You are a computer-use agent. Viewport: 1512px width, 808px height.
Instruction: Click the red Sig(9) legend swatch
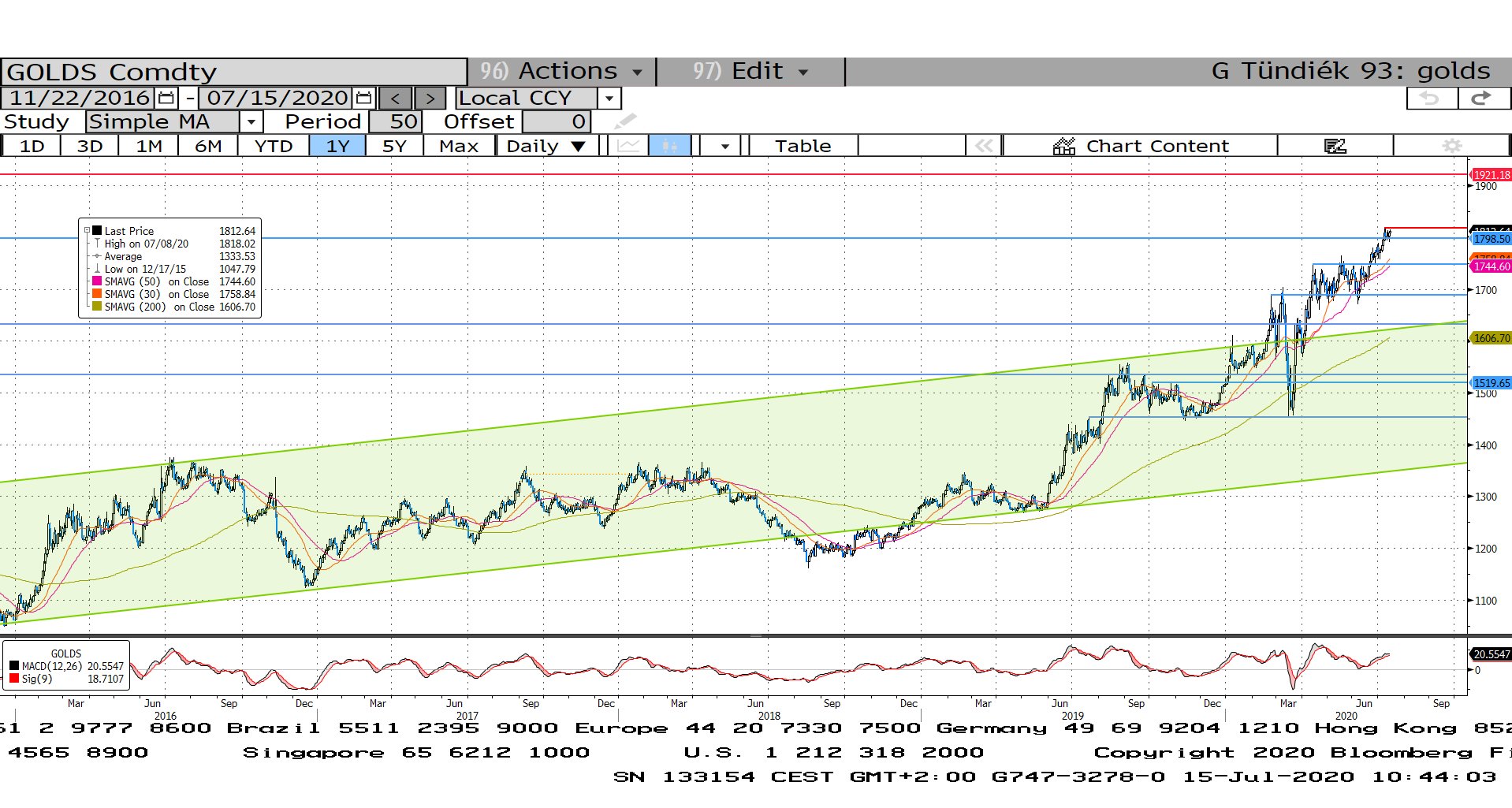pyautogui.click(x=14, y=679)
